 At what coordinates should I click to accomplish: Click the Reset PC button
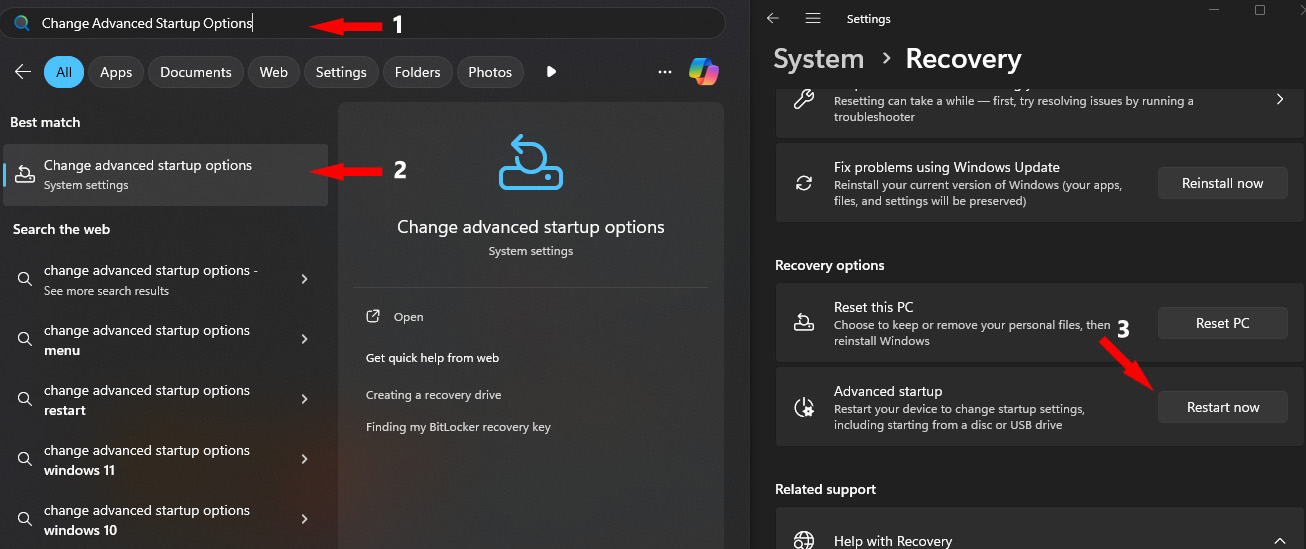coord(1222,323)
